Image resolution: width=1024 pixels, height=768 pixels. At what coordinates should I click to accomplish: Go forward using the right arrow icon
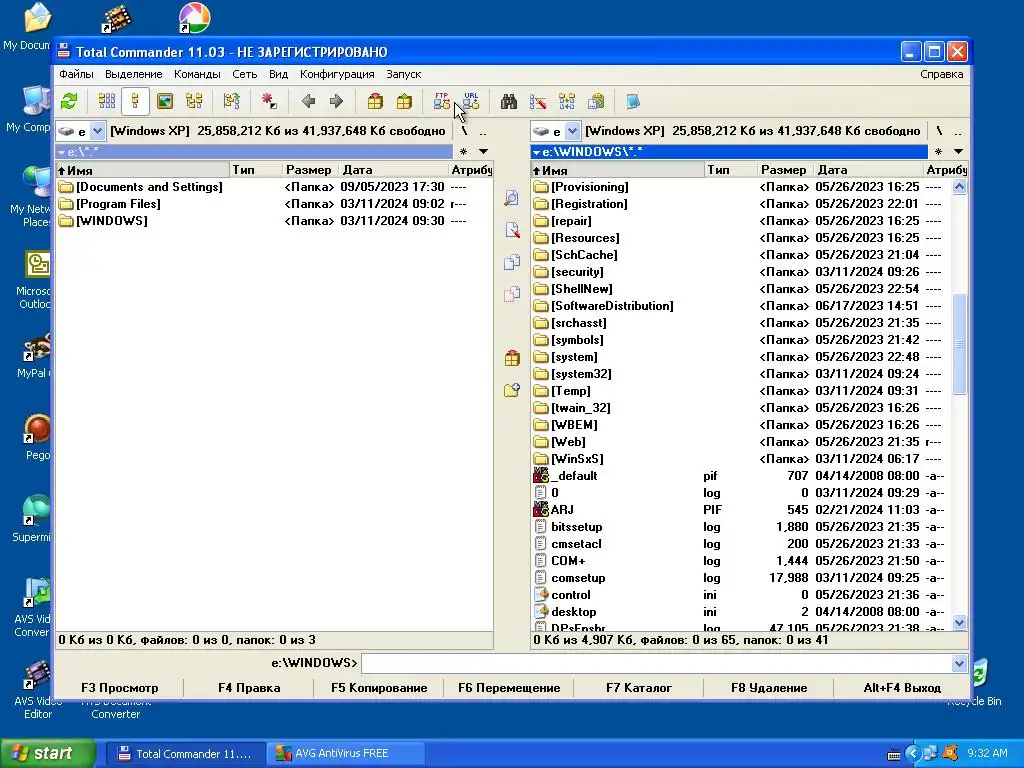click(336, 101)
